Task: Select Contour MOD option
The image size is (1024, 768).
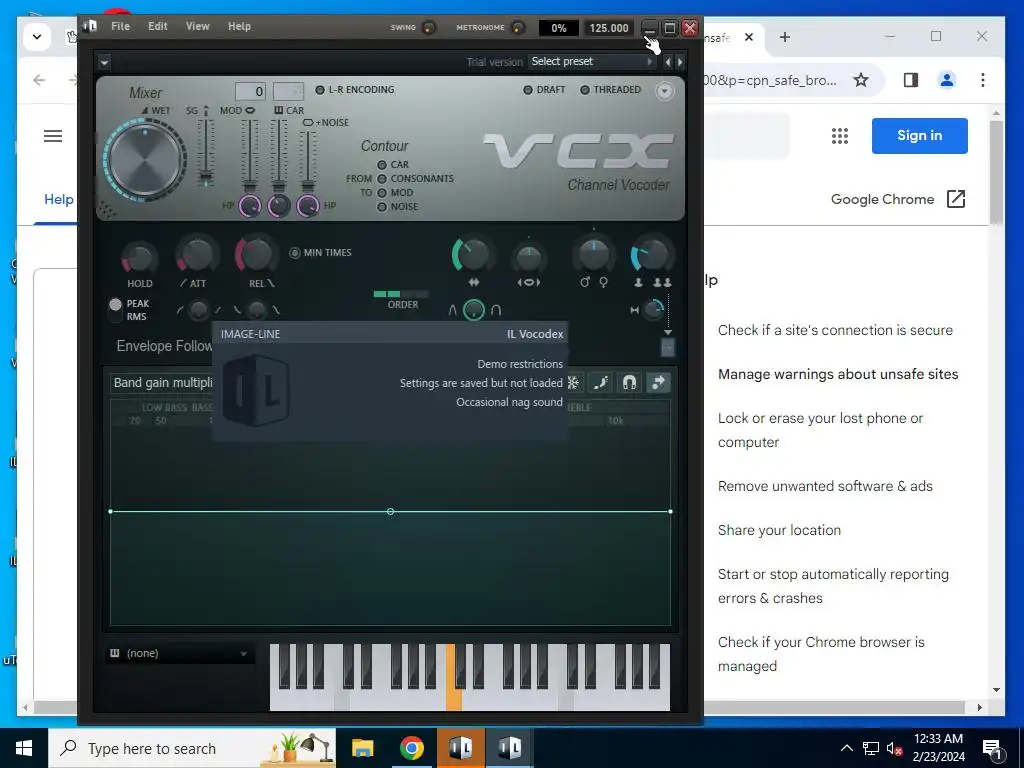Action: (x=395, y=193)
